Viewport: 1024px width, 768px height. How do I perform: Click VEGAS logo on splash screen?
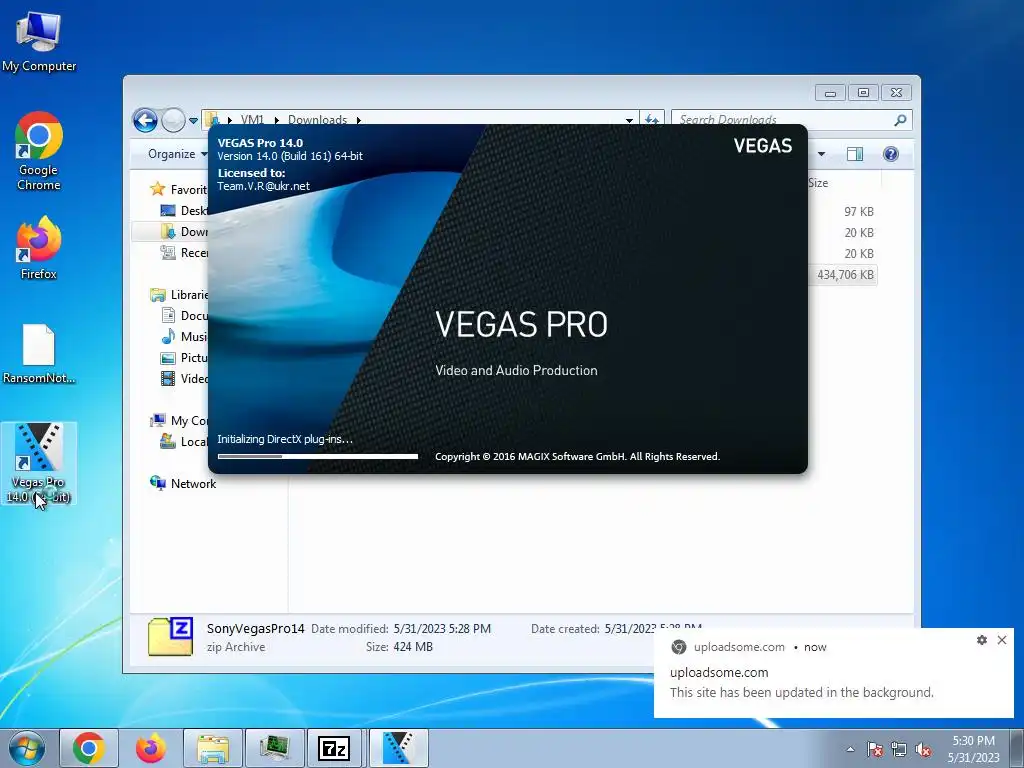click(763, 146)
